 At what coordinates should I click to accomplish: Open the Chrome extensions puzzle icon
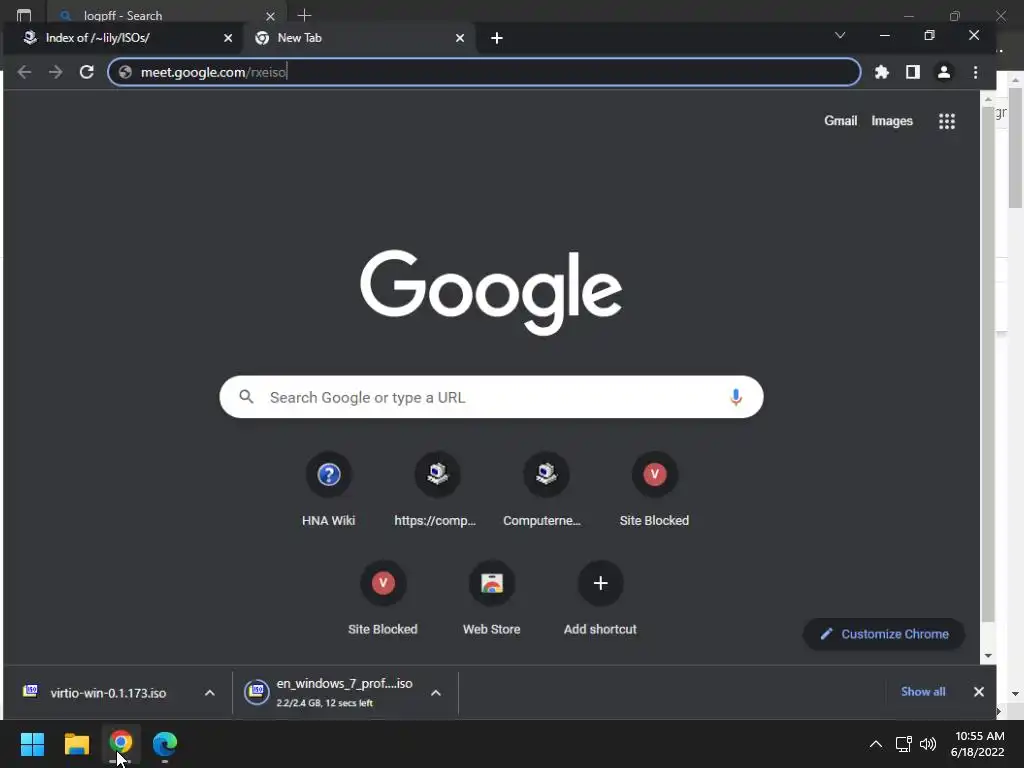click(x=882, y=72)
